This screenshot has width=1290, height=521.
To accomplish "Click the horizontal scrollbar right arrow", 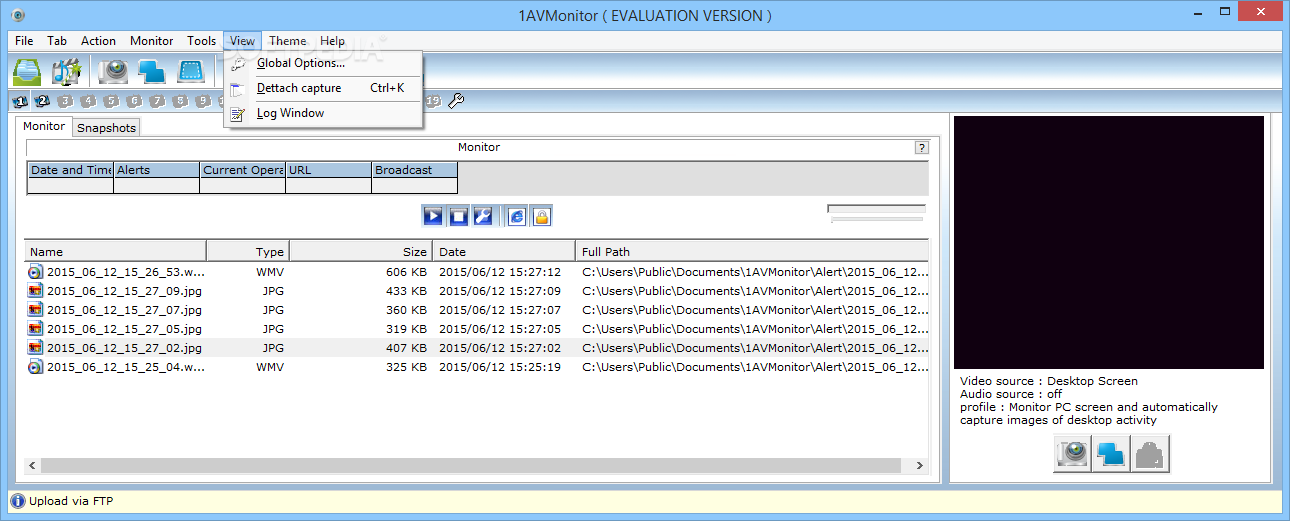I will coord(920,466).
